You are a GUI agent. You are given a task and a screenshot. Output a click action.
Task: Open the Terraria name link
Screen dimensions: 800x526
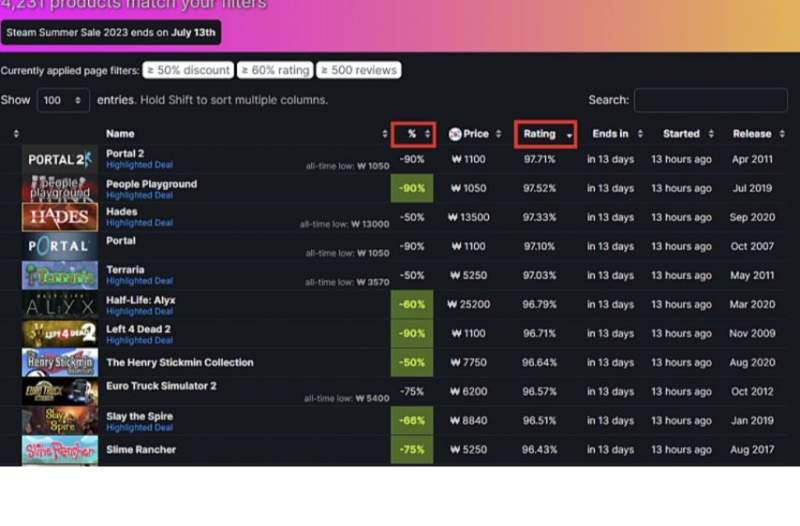point(125,270)
